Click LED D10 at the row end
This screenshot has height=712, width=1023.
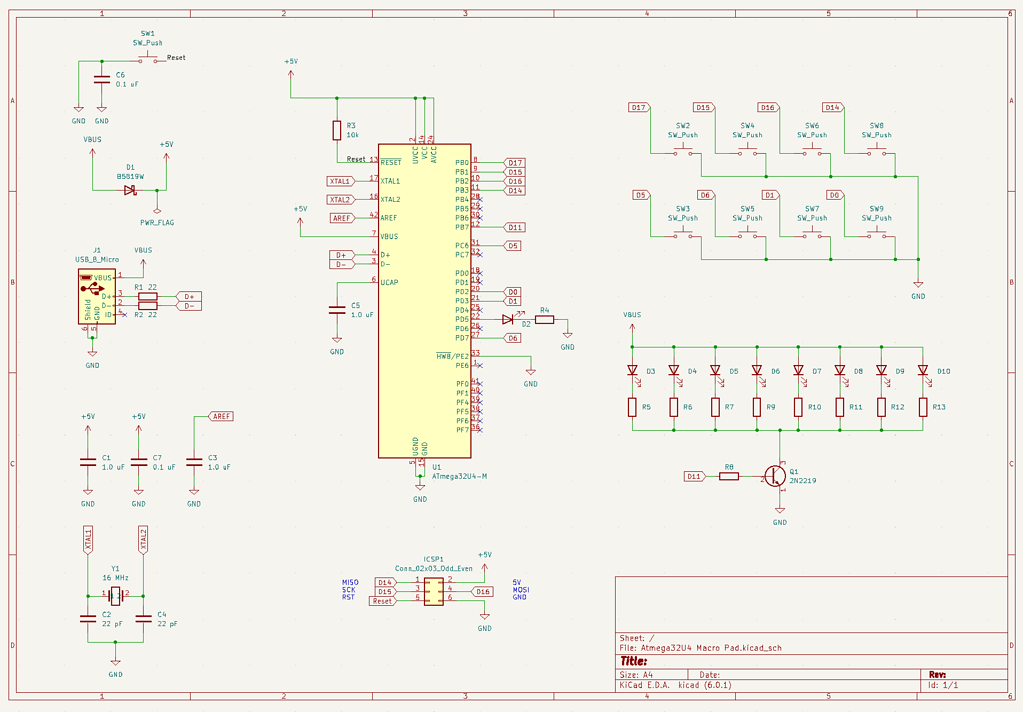[925, 370]
